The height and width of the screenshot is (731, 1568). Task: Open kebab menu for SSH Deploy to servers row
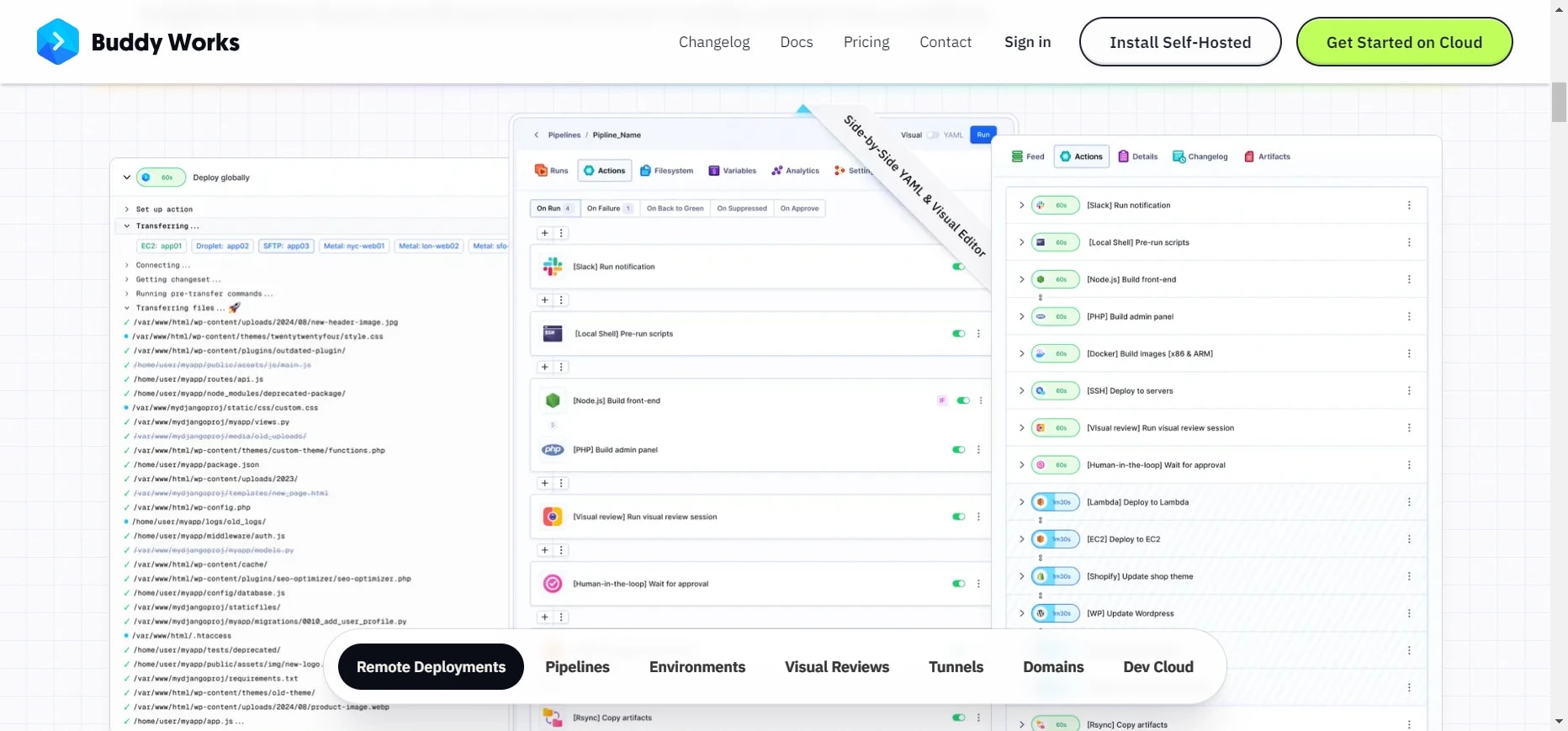click(x=1409, y=390)
